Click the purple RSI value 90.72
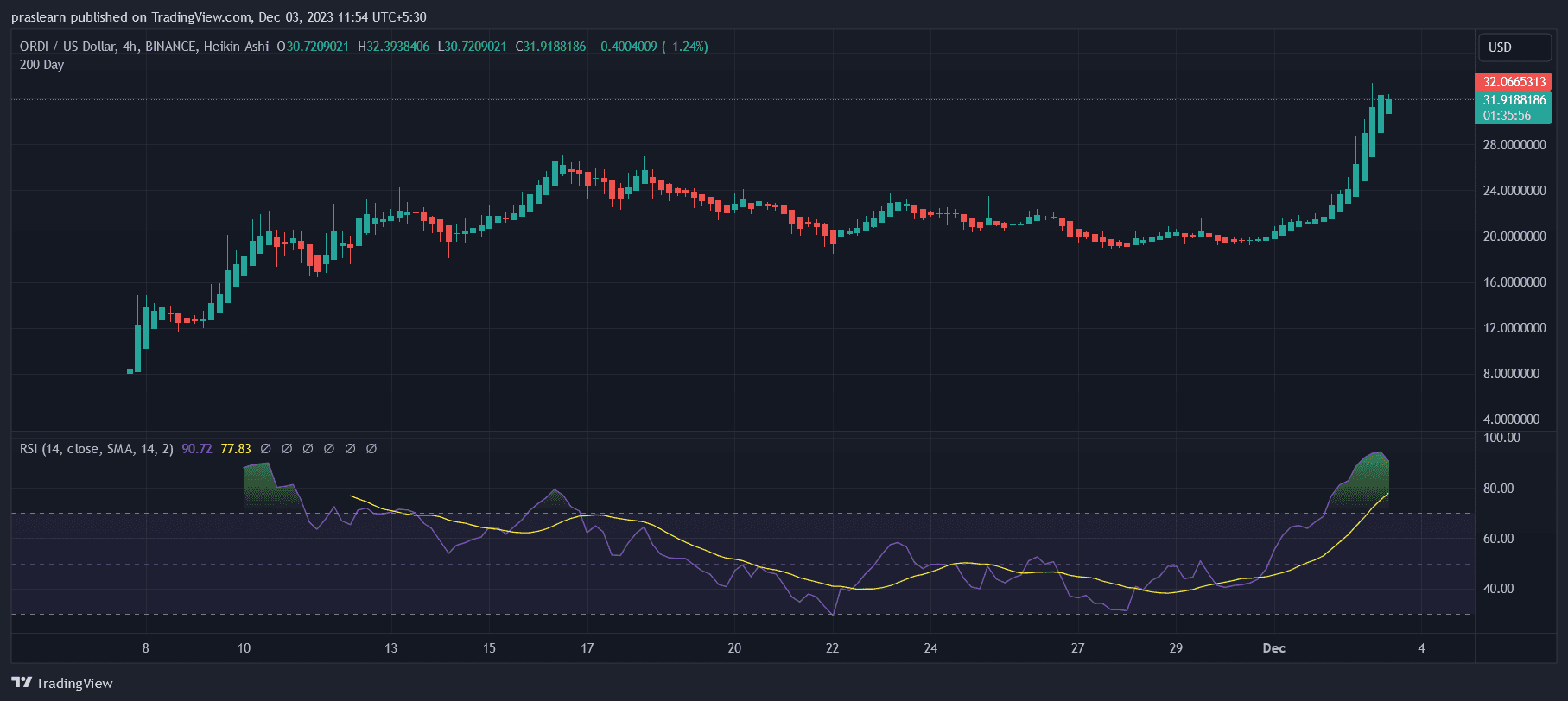Image resolution: width=1568 pixels, height=701 pixels. click(197, 449)
